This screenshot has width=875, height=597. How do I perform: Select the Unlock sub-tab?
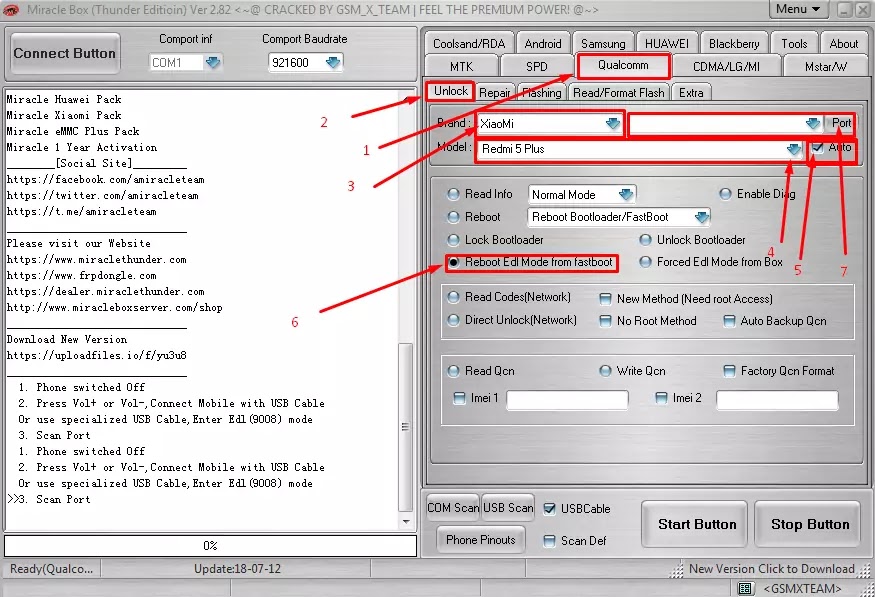pos(450,91)
